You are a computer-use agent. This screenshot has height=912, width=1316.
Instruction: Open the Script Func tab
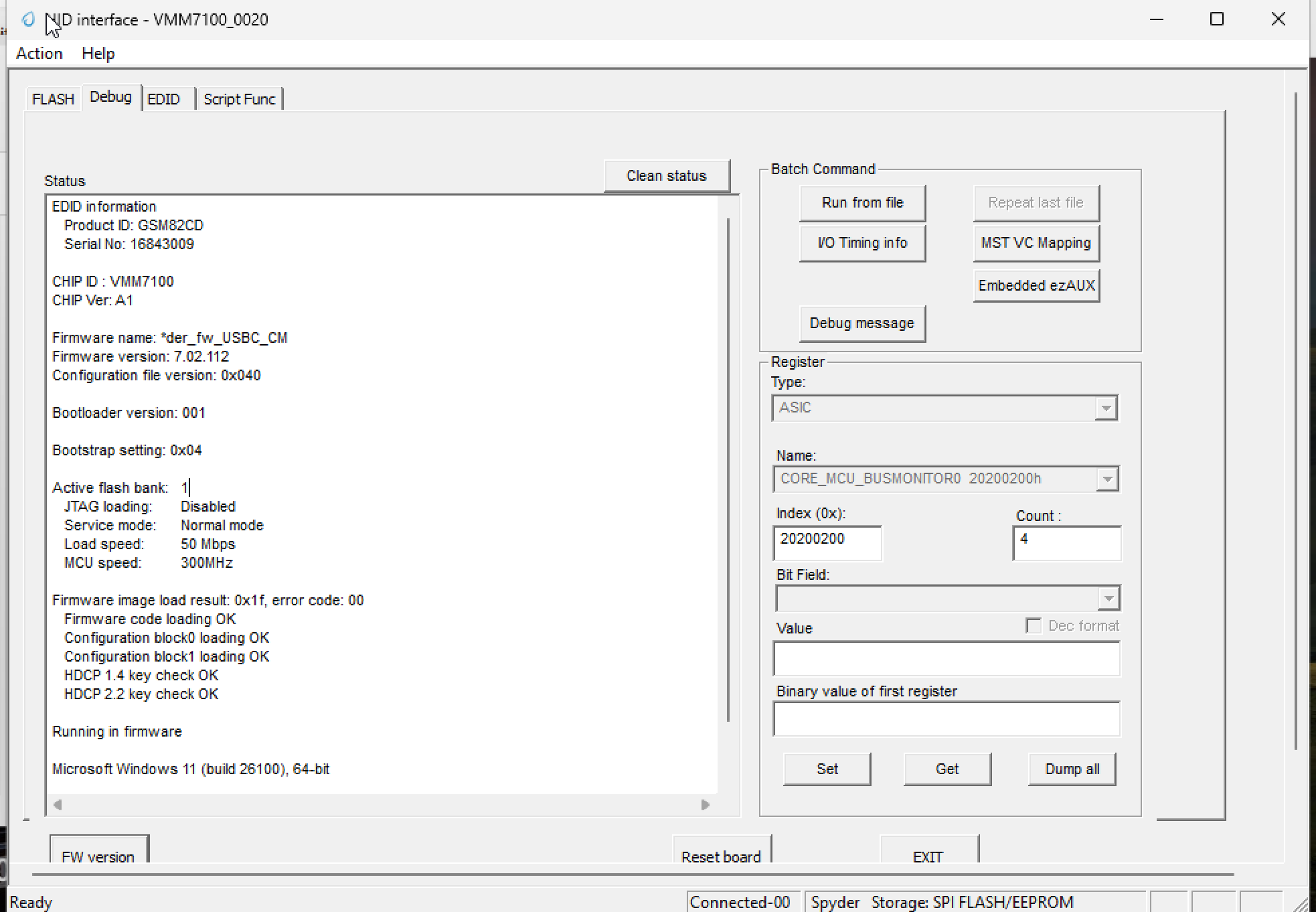(239, 99)
